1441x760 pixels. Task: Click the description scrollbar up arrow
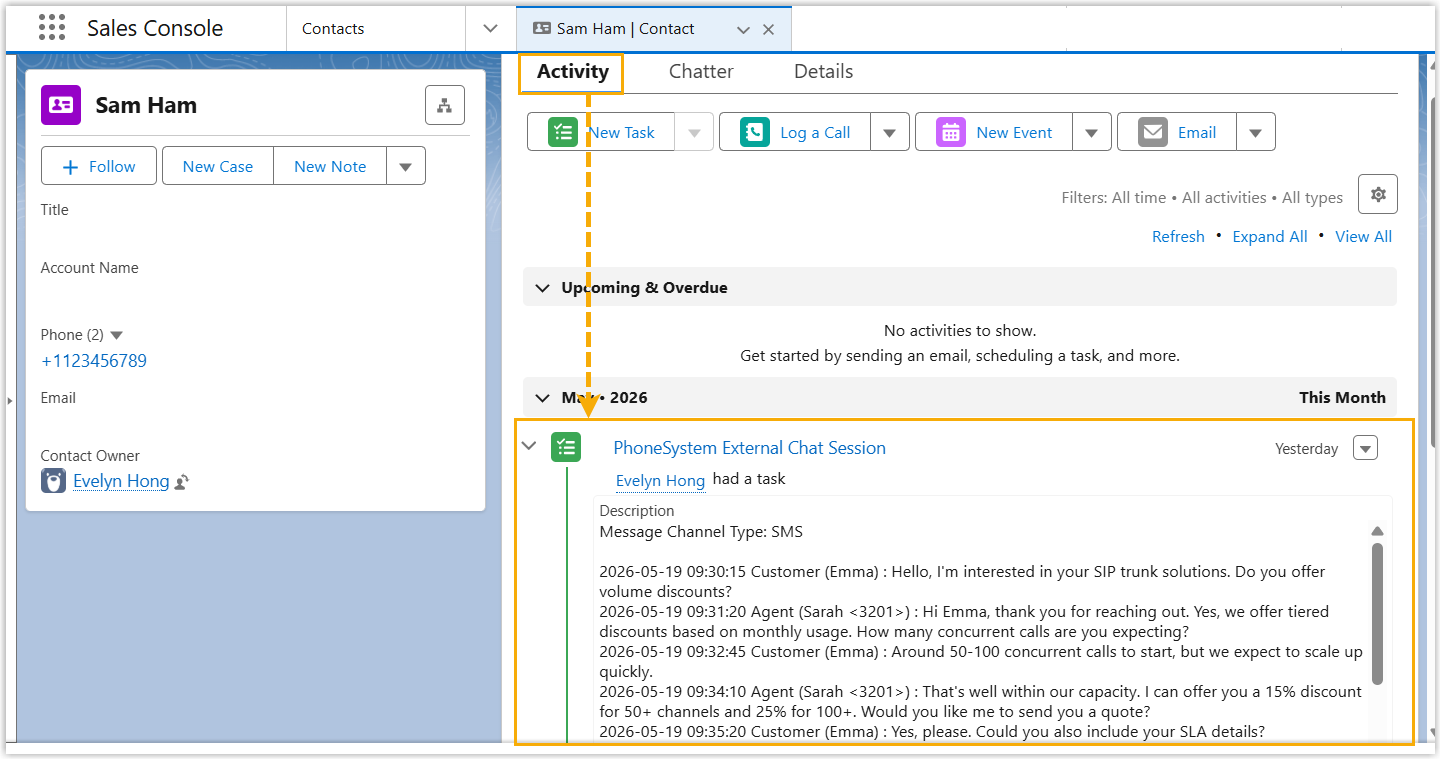(1377, 531)
